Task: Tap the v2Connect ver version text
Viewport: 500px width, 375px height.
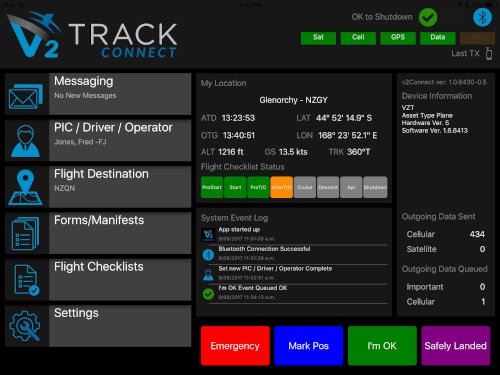Action: 444,82
